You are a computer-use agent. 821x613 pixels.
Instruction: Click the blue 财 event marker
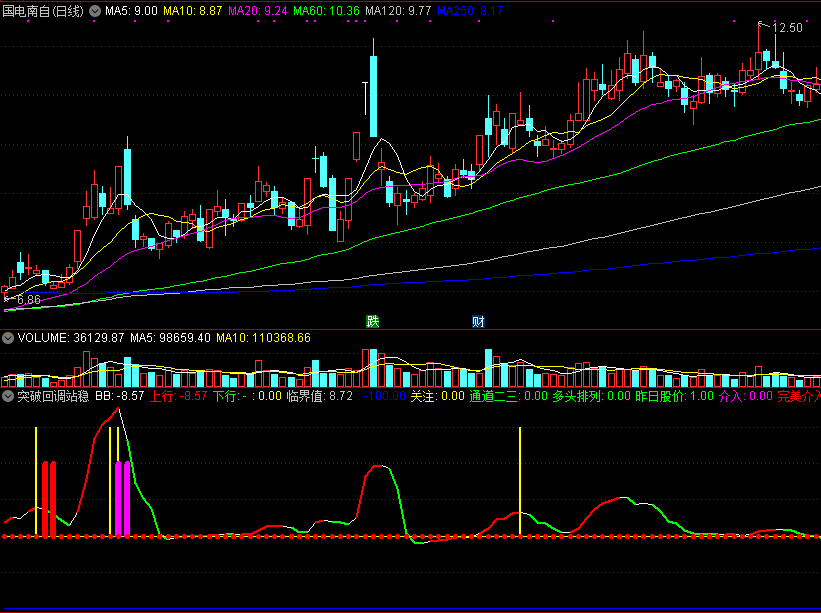(x=478, y=321)
